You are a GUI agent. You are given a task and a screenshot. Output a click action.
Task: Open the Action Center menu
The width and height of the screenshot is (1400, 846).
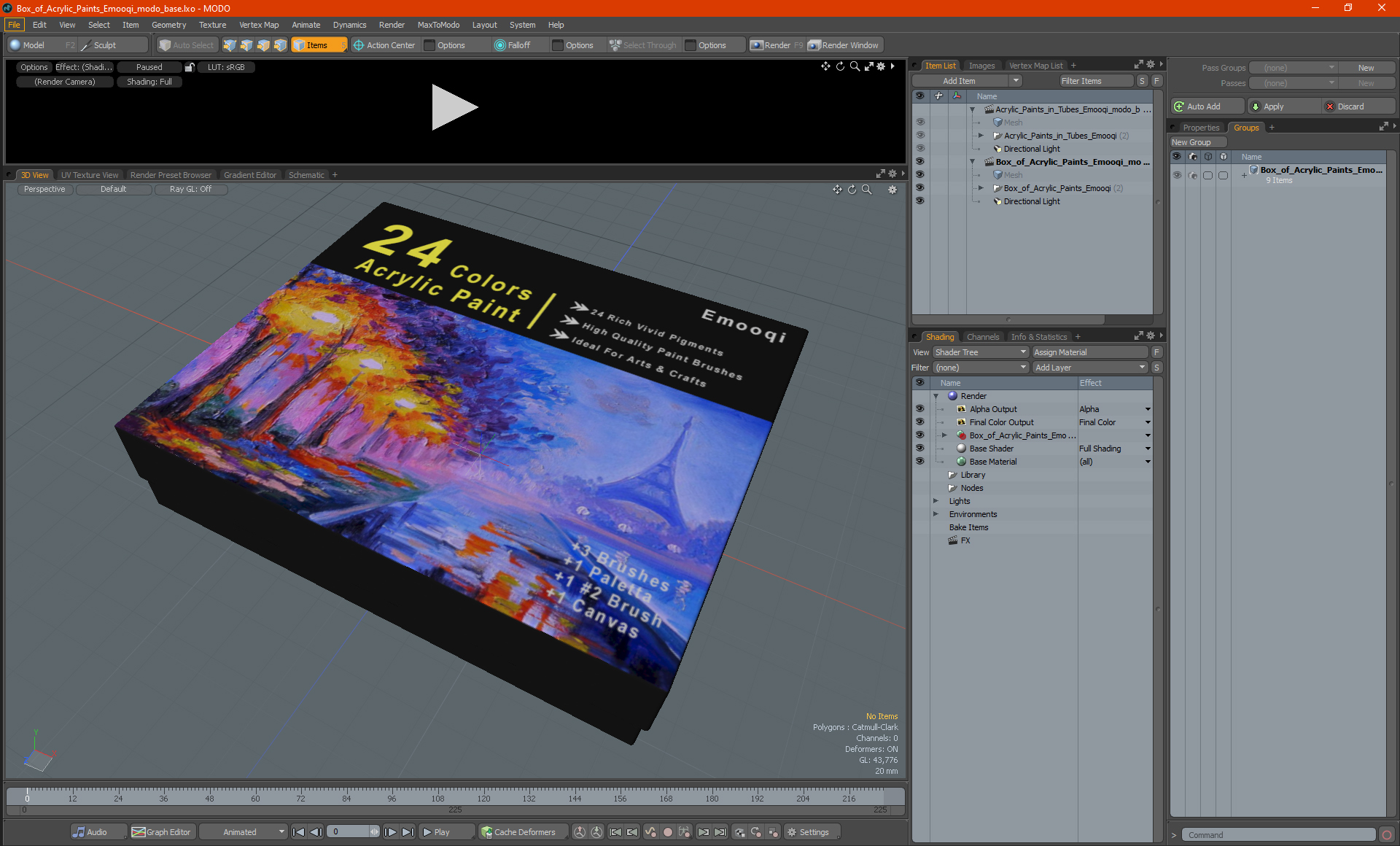coord(384,45)
